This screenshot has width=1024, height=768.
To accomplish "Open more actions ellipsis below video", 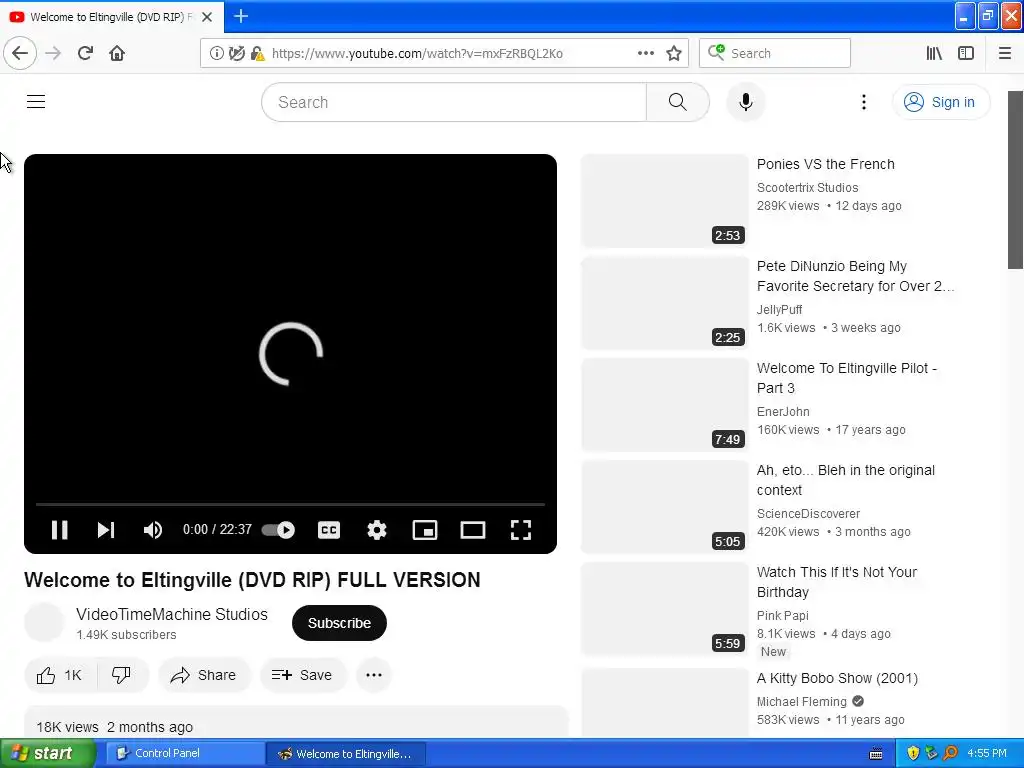I will click(374, 675).
